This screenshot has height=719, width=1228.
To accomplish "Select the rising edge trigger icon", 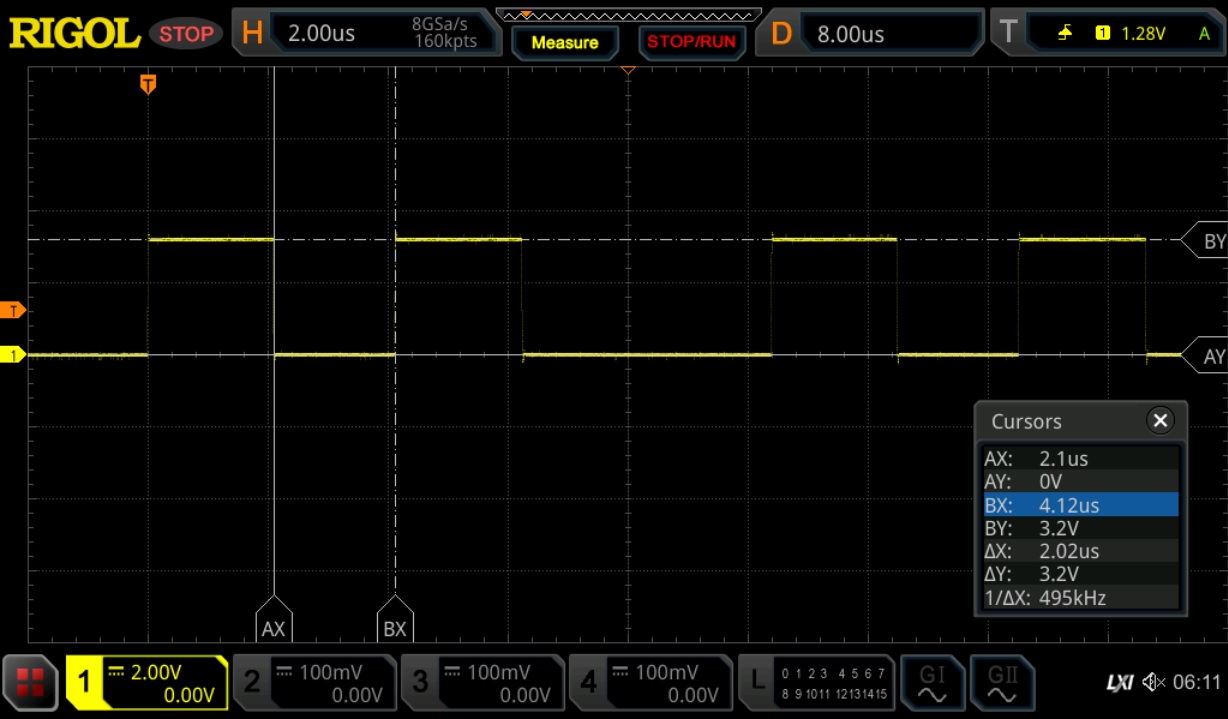I will (x=1066, y=33).
